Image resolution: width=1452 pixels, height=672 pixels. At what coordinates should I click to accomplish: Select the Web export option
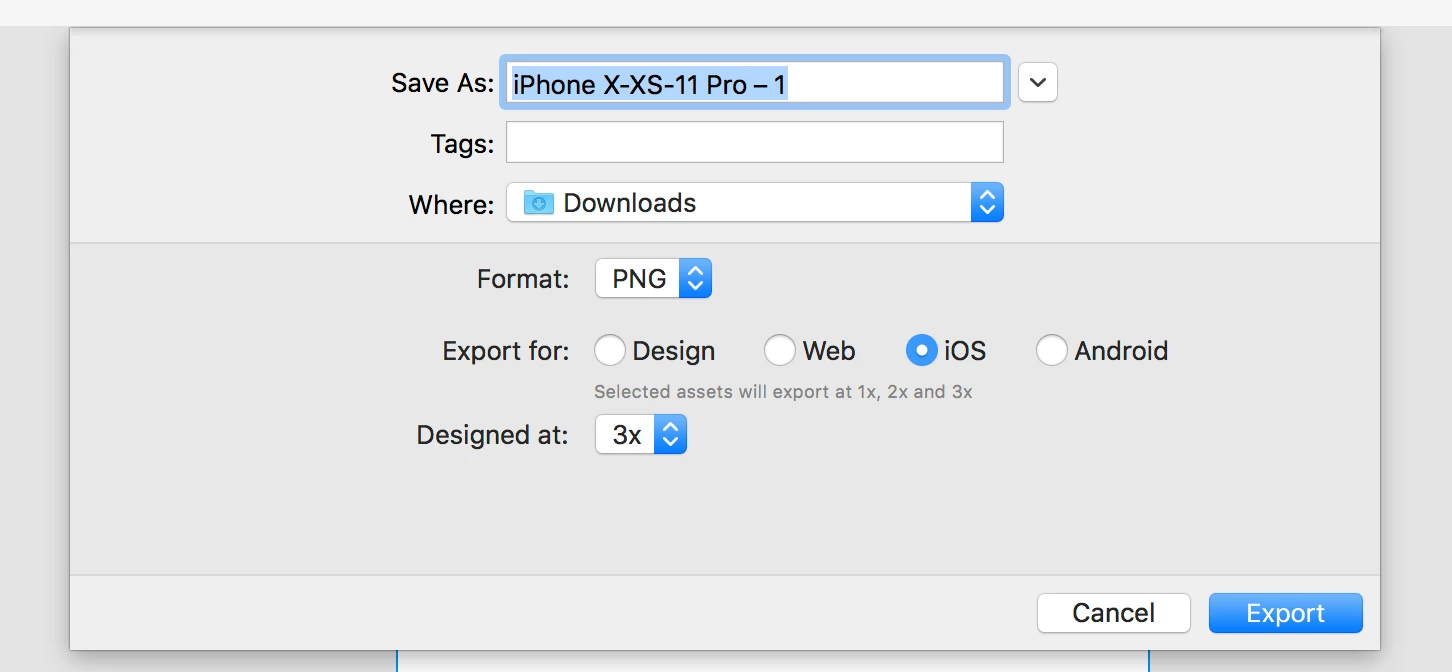point(779,351)
